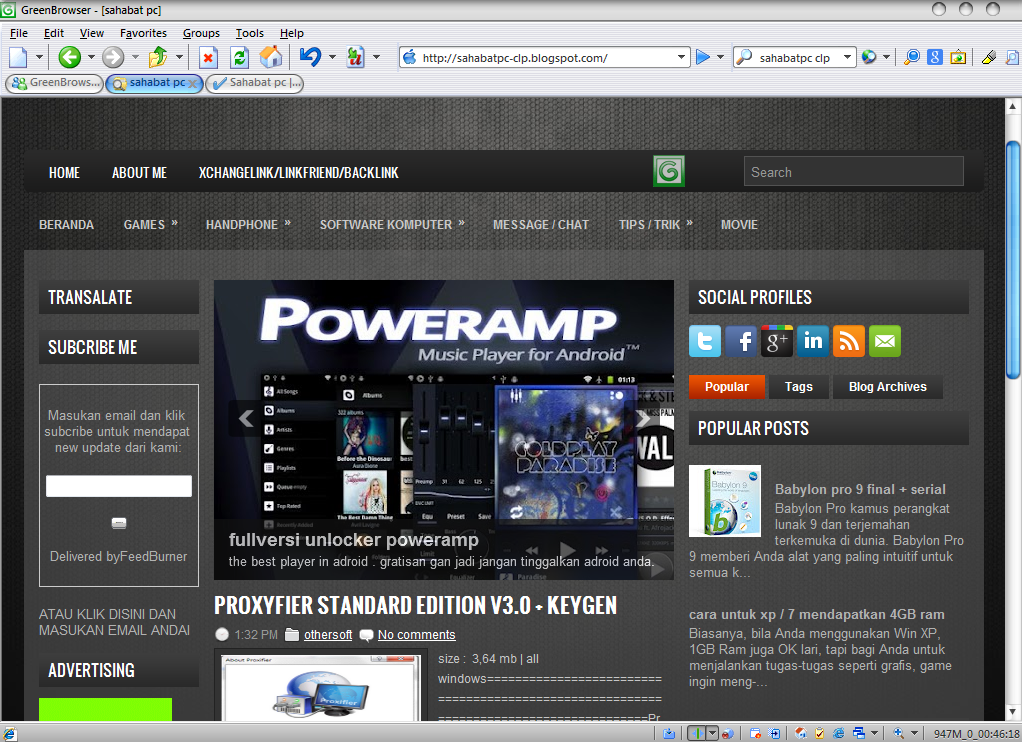Toggle the page with arrow status icon

[774, 734]
